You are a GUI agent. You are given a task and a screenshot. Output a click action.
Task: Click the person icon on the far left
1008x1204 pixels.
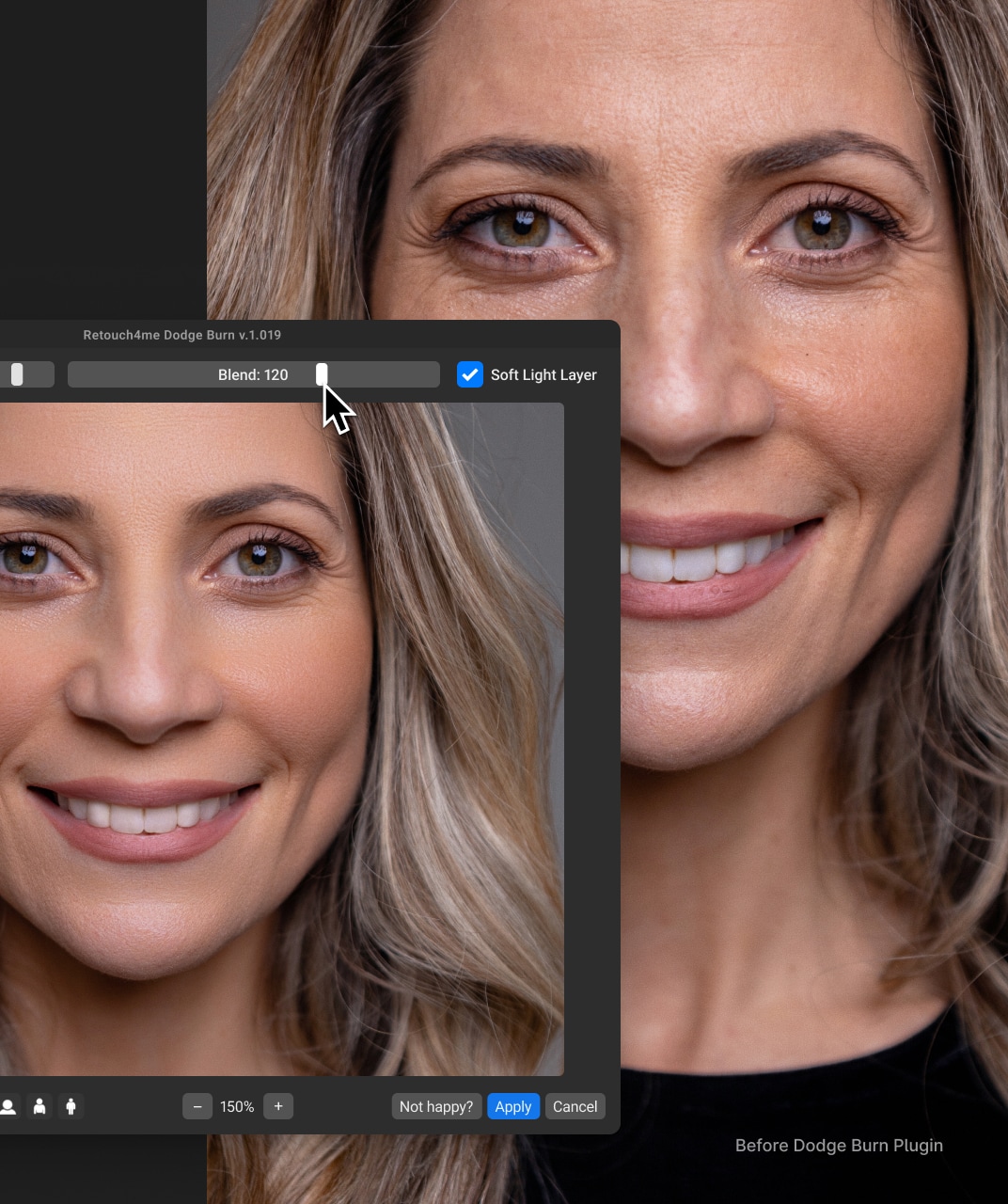pyautogui.click(x=9, y=1107)
